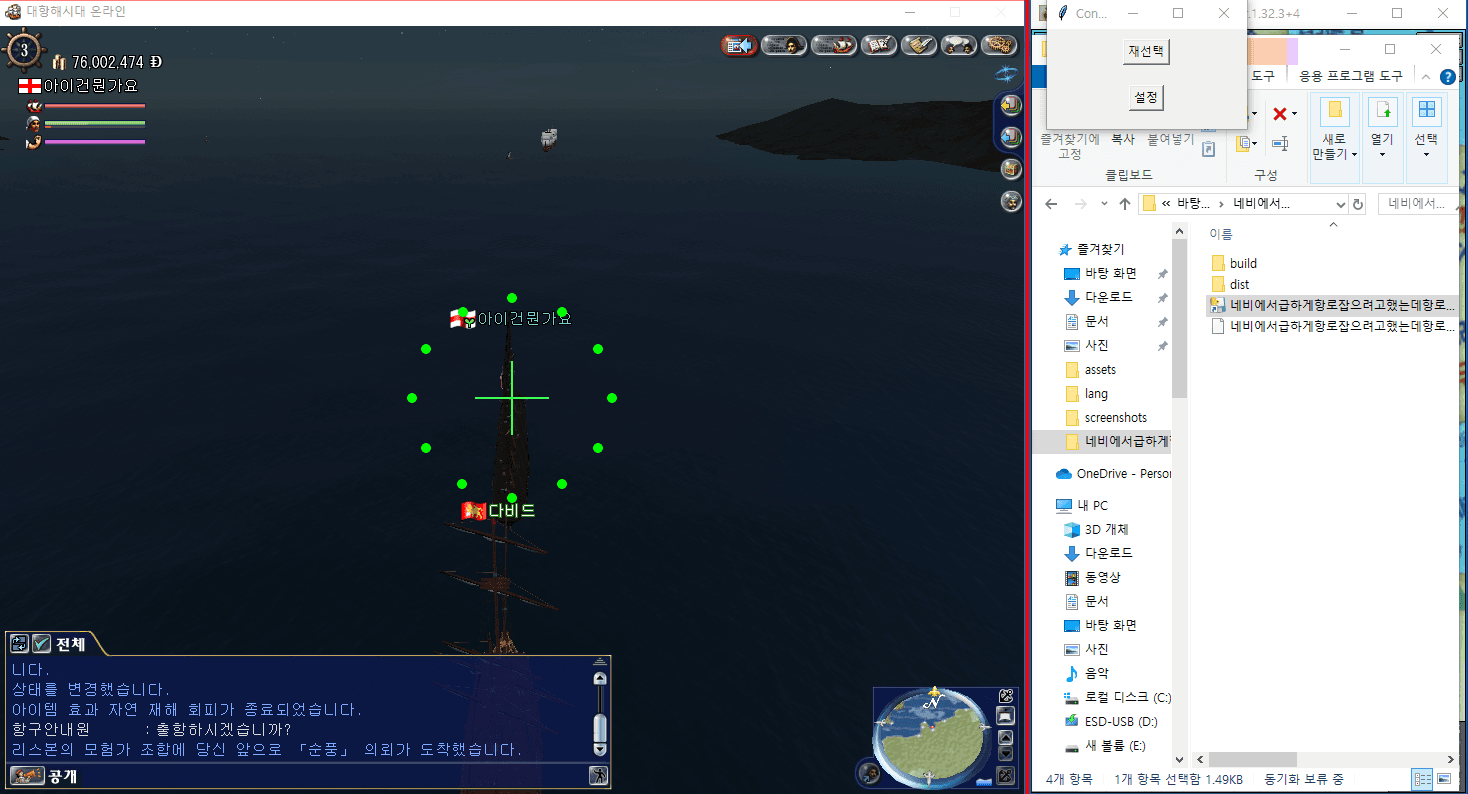
Task: Go back in File Explorer
Action: tap(1050, 204)
